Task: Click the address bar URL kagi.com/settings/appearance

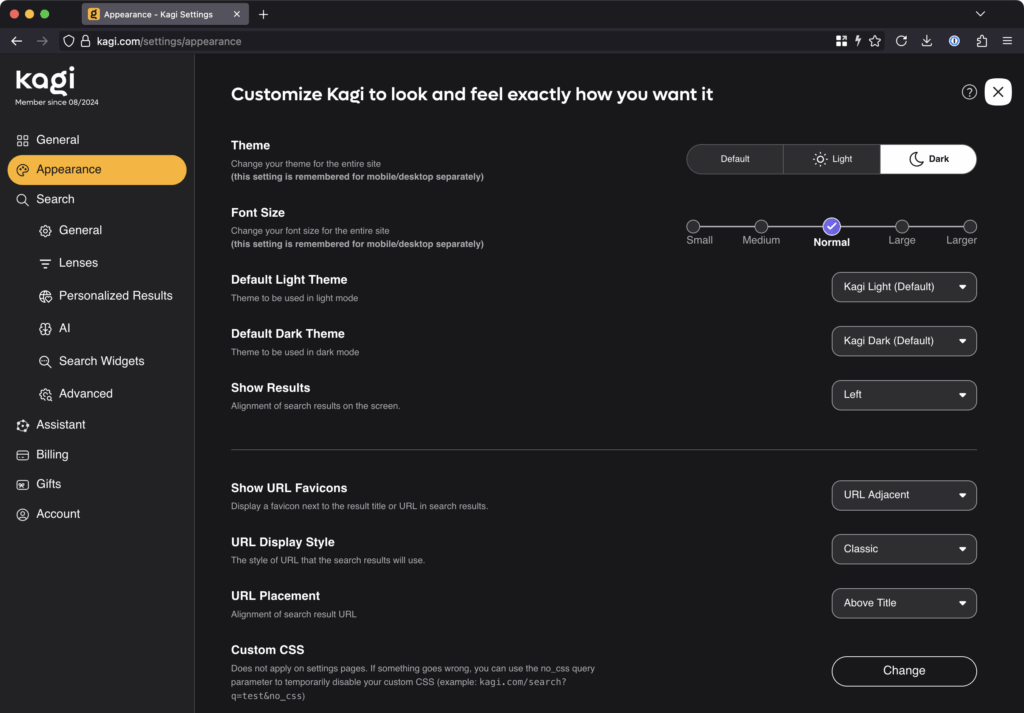Action: click(x=169, y=41)
